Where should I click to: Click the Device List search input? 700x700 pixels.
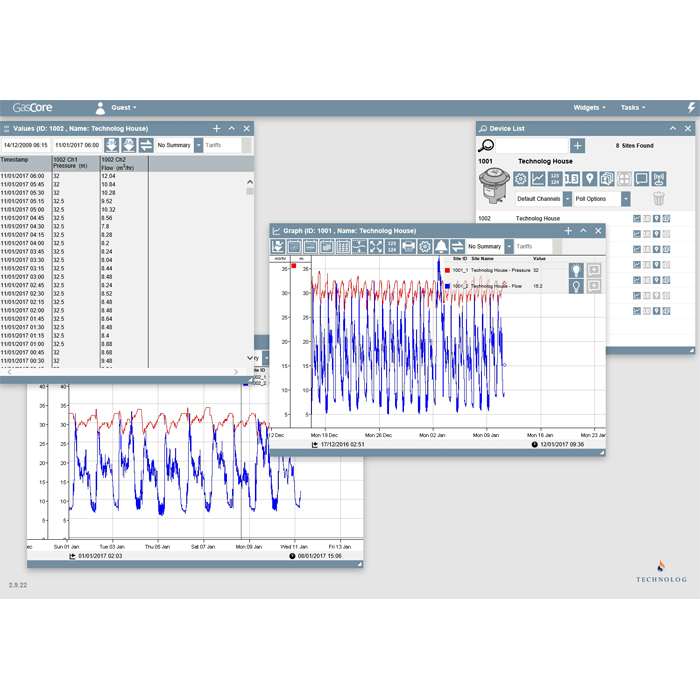coord(532,146)
